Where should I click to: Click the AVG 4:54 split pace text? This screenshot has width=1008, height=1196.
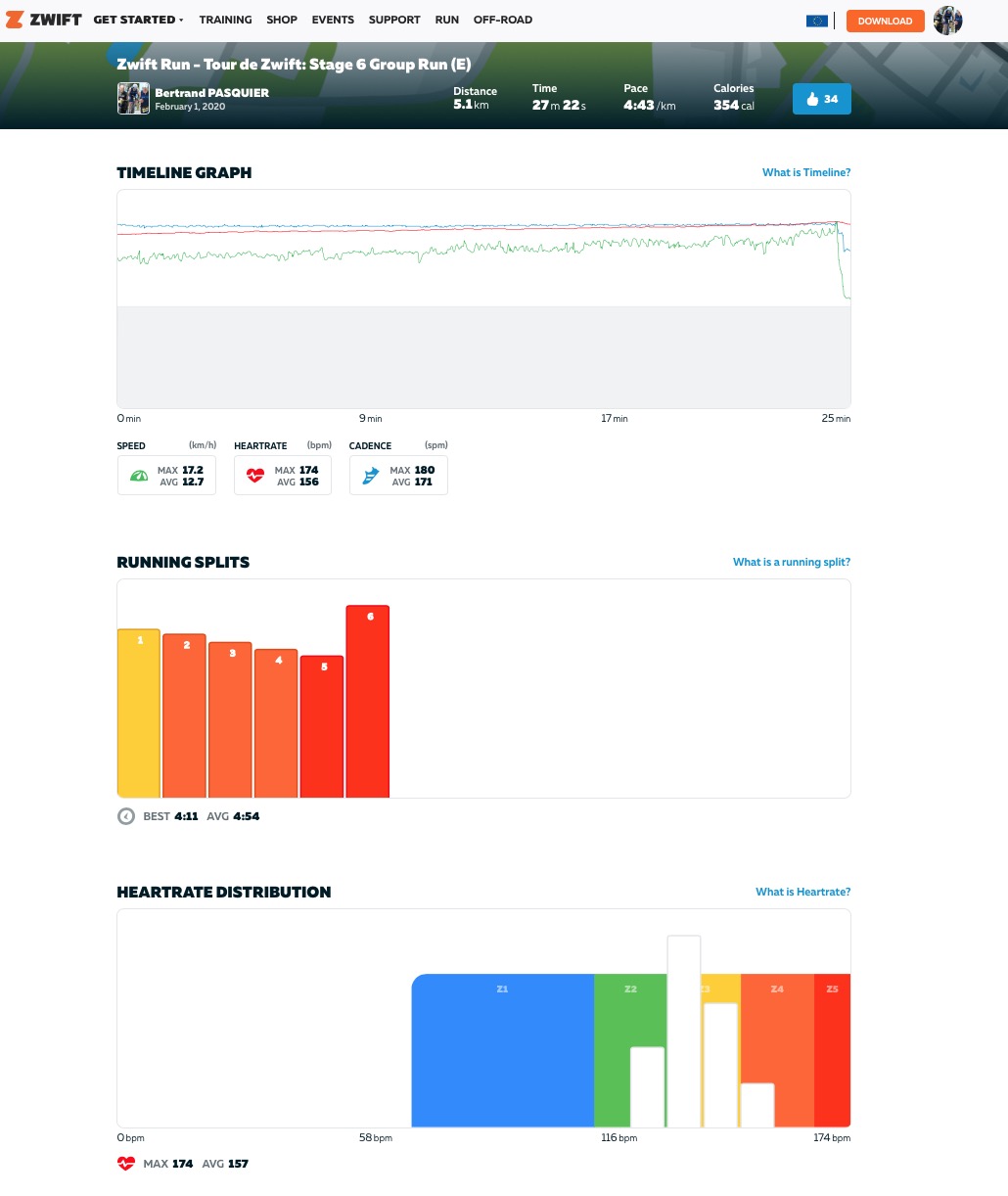point(233,816)
